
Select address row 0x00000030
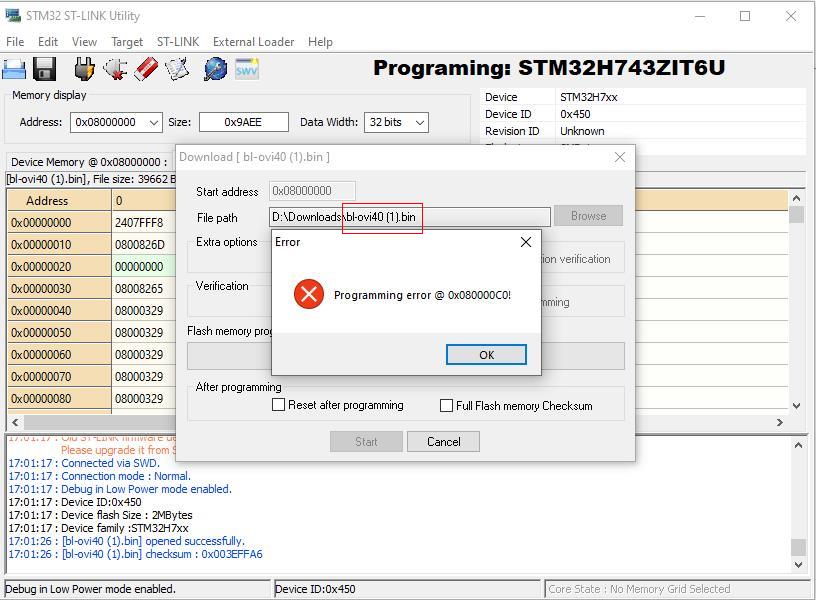click(59, 288)
